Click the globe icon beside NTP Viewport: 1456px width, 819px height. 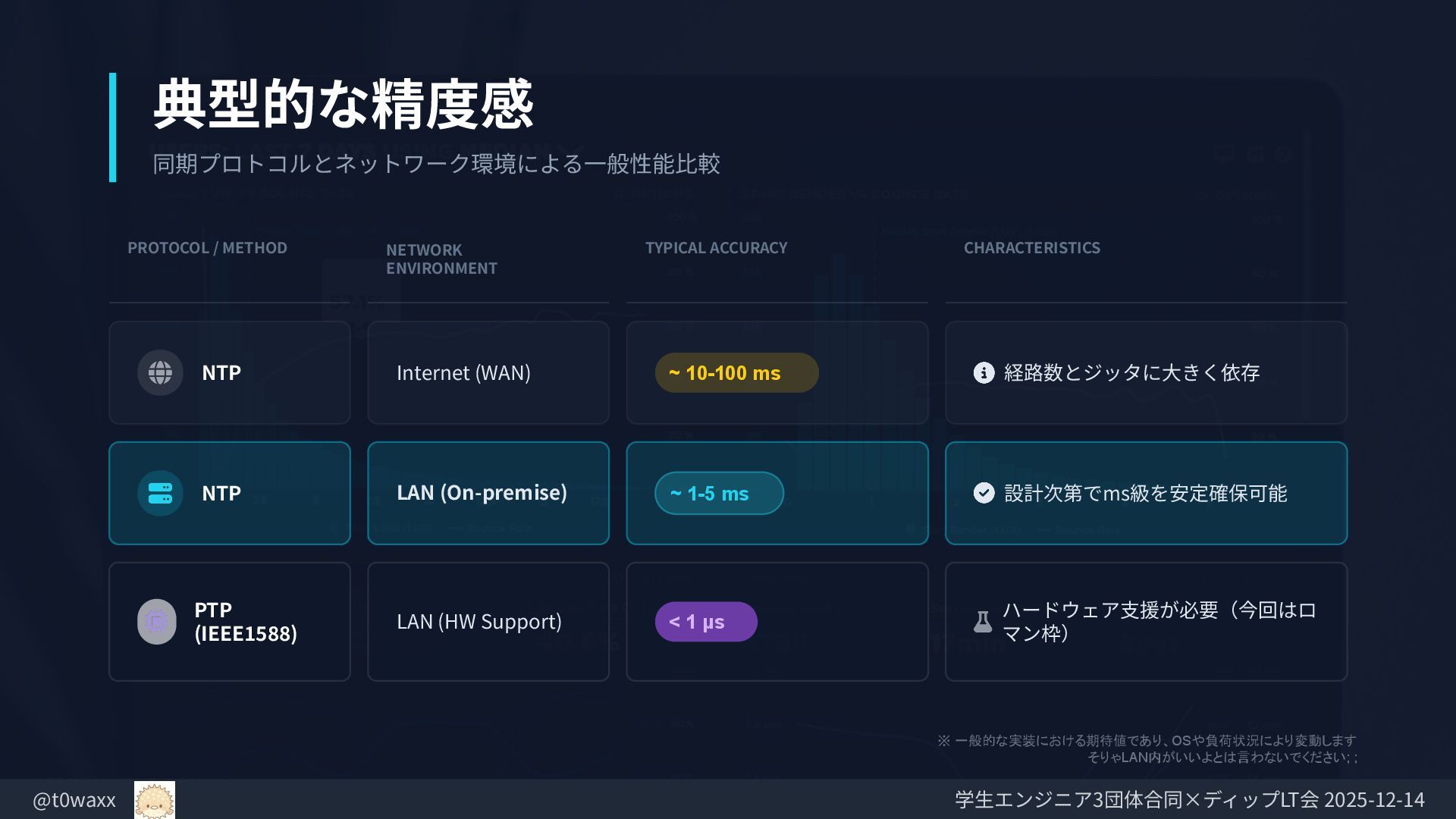(160, 372)
